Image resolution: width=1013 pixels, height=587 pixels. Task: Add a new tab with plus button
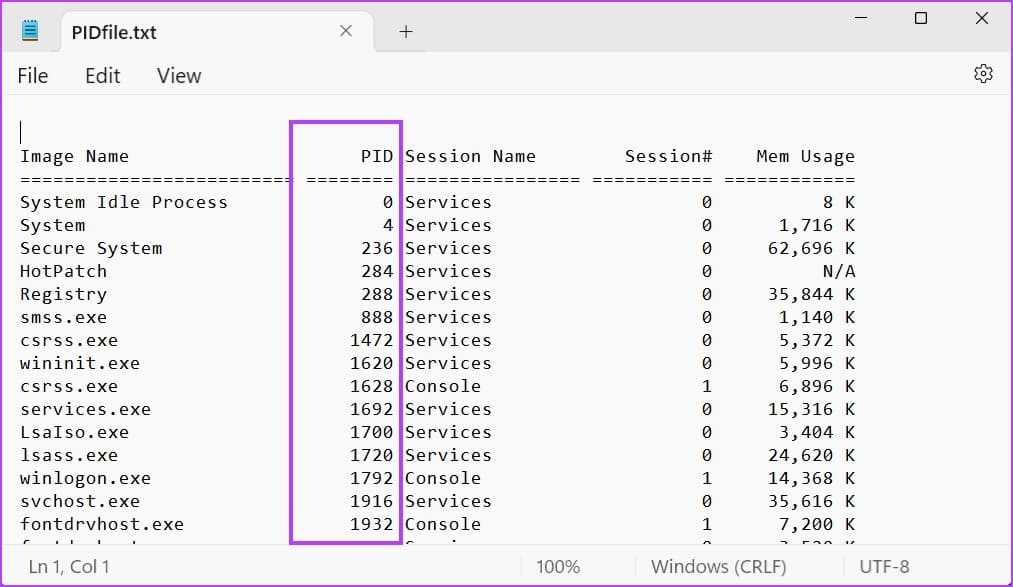point(405,31)
